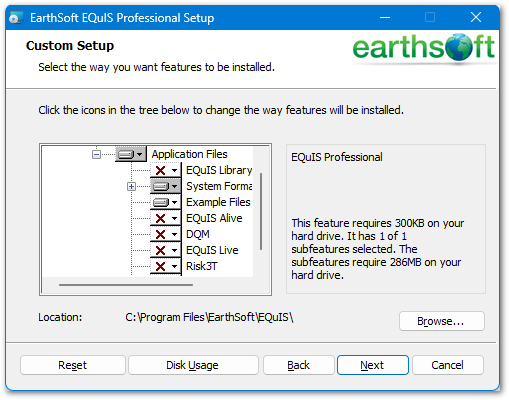The width and height of the screenshot is (509, 400).
Task: Open install options for Example Files
Action: [165, 202]
